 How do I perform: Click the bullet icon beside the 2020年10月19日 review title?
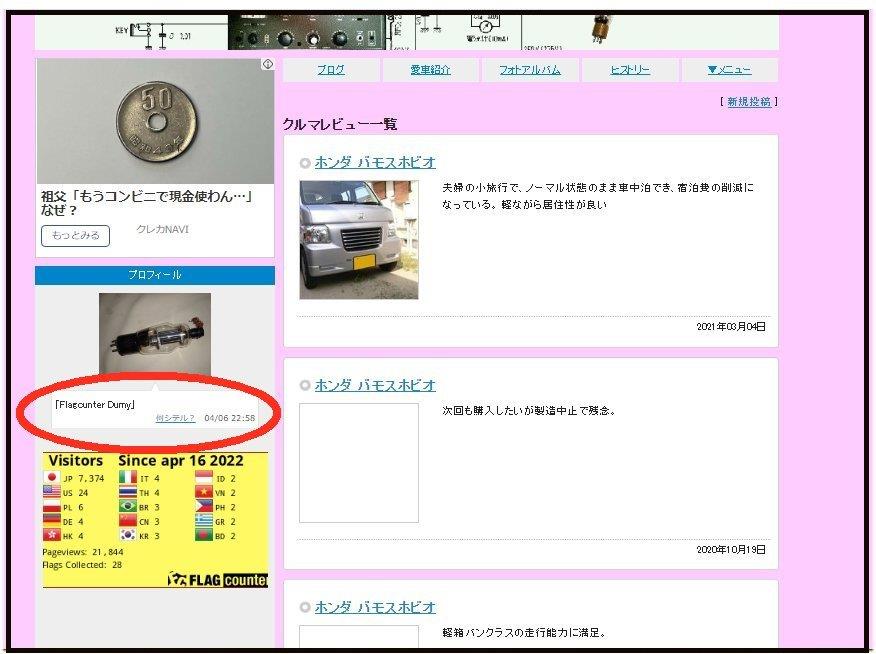coord(305,385)
